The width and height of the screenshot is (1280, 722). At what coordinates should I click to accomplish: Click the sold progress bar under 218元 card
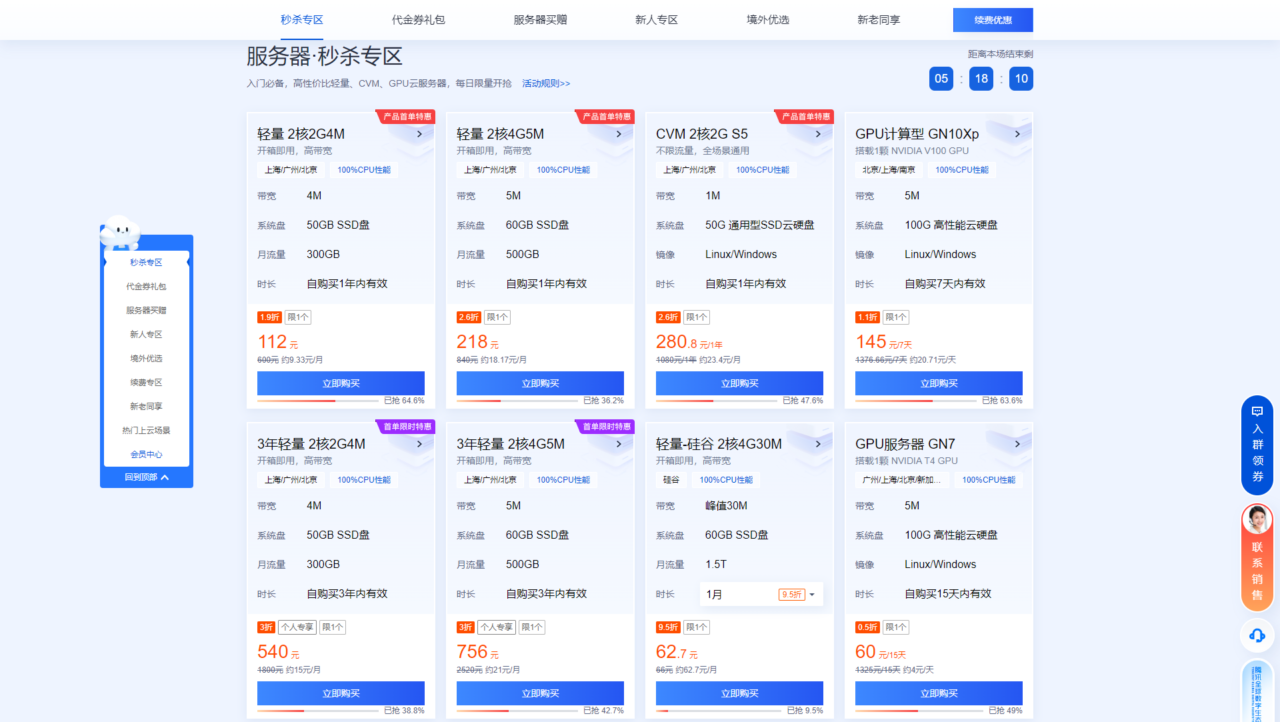click(x=517, y=401)
